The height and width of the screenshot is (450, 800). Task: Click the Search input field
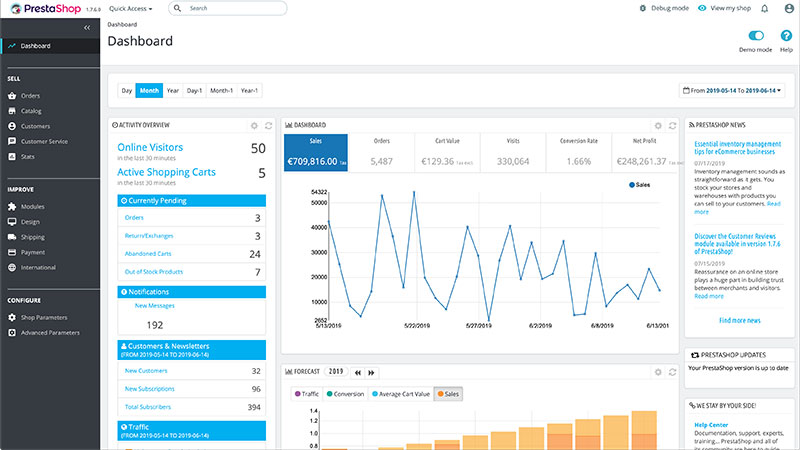pyautogui.click(x=228, y=8)
